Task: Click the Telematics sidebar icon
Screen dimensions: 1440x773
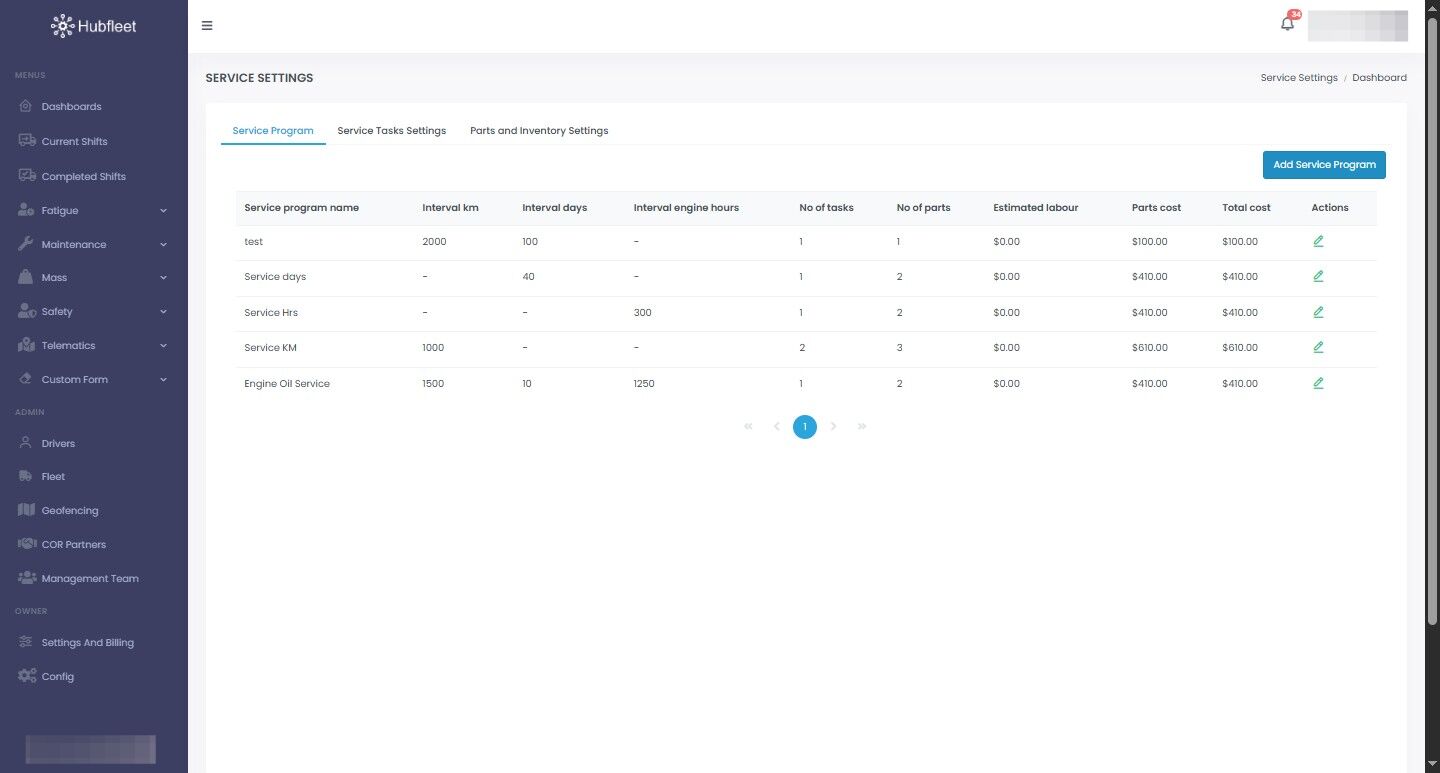Action: click(x=26, y=345)
